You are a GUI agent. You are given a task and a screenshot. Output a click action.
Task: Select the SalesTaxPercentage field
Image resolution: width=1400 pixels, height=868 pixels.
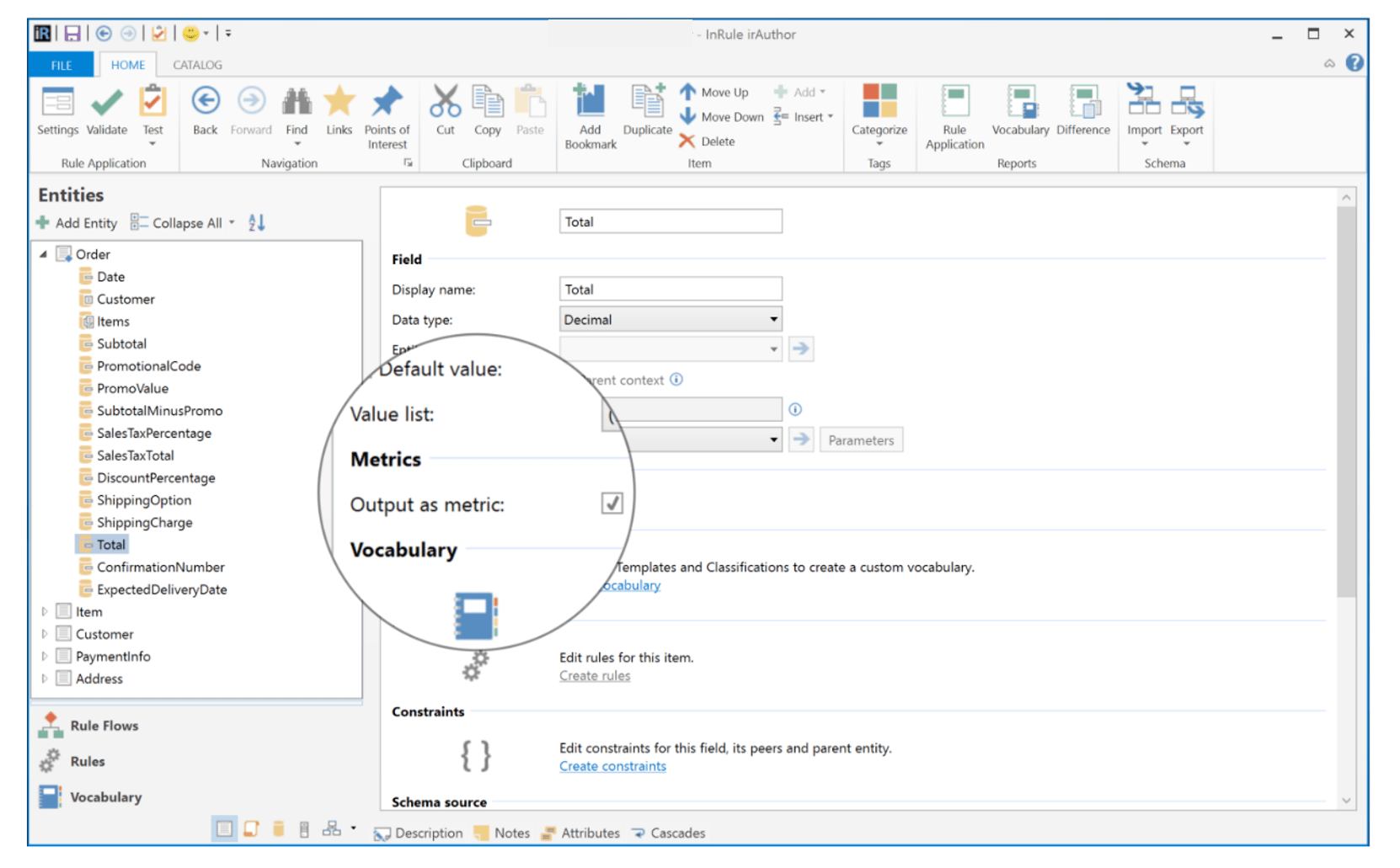point(153,433)
